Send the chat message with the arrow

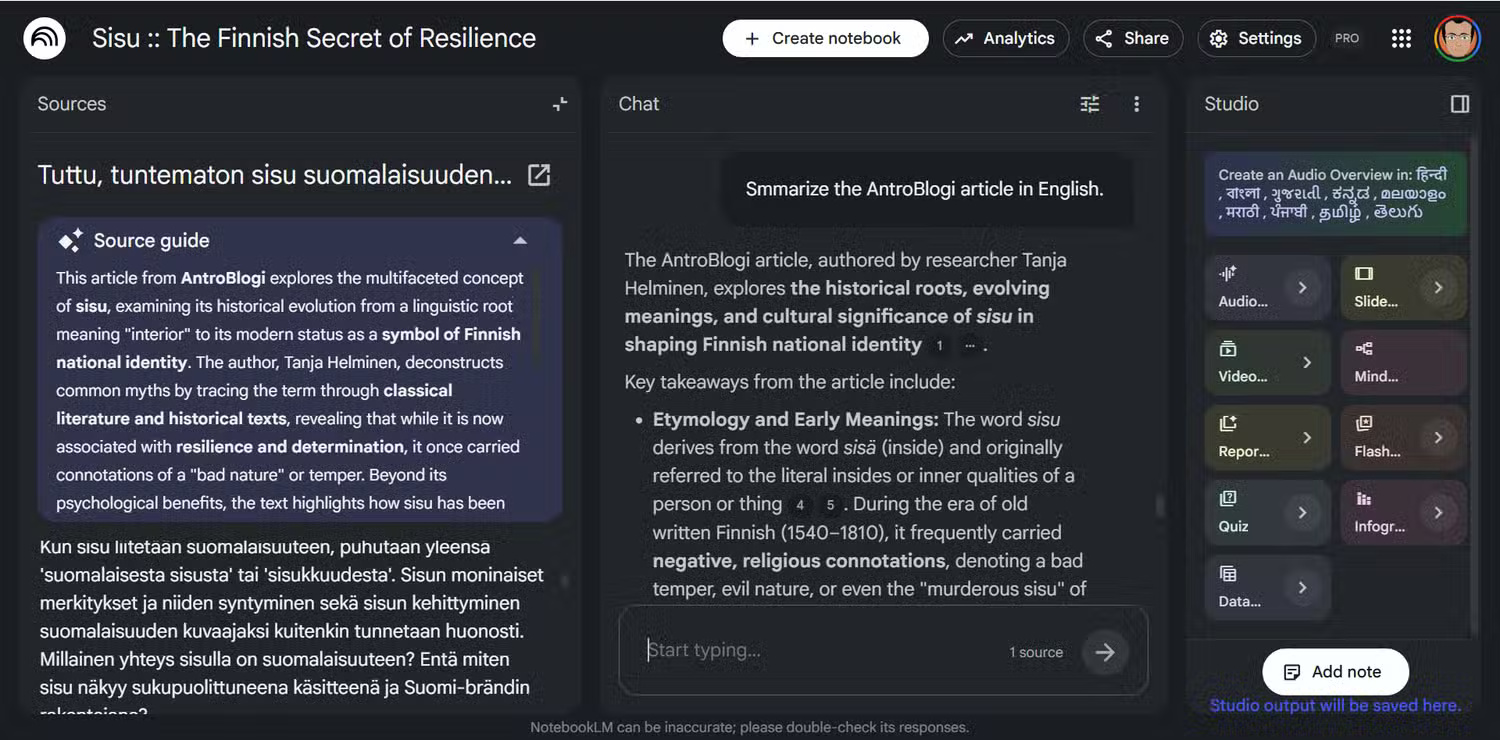1104,652
